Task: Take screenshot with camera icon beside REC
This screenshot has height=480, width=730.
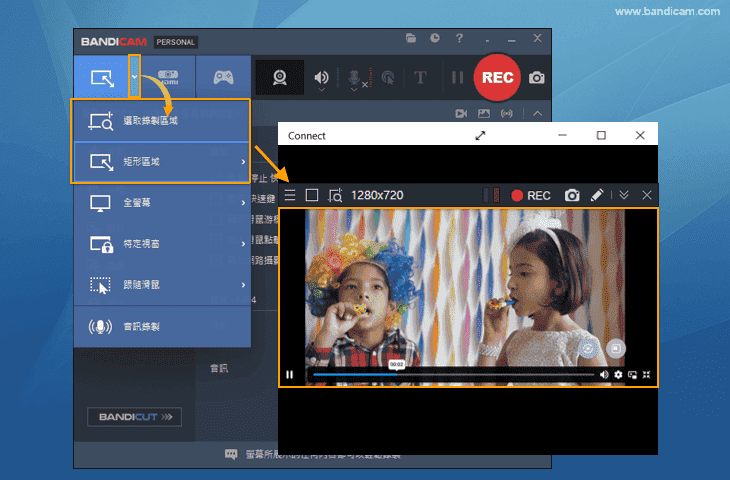Action: [536, 77]
